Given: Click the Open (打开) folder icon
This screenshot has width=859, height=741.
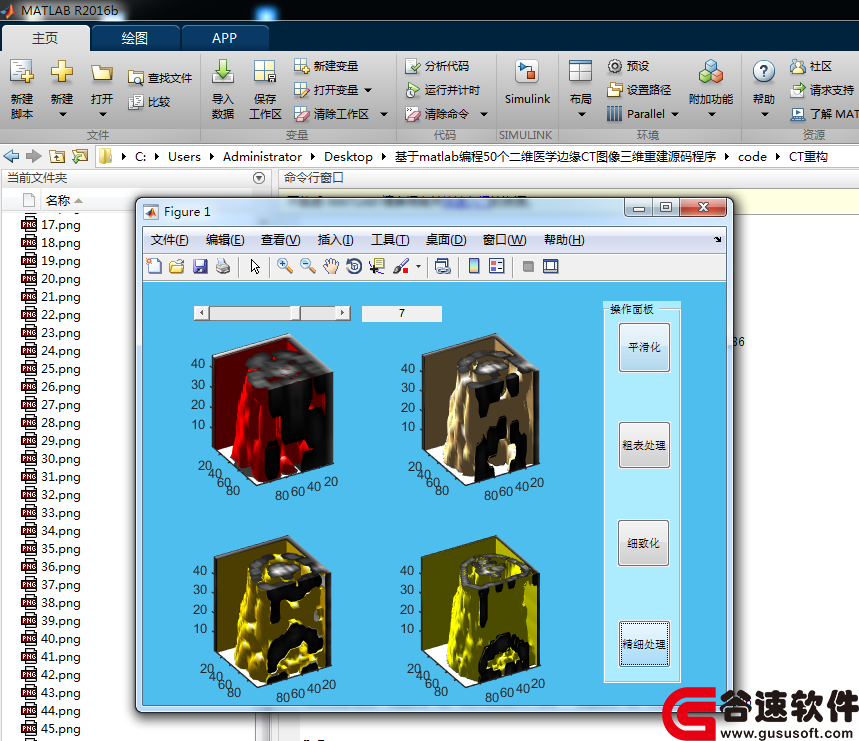Looking at the screenshot, I should [x=102, y=73].
